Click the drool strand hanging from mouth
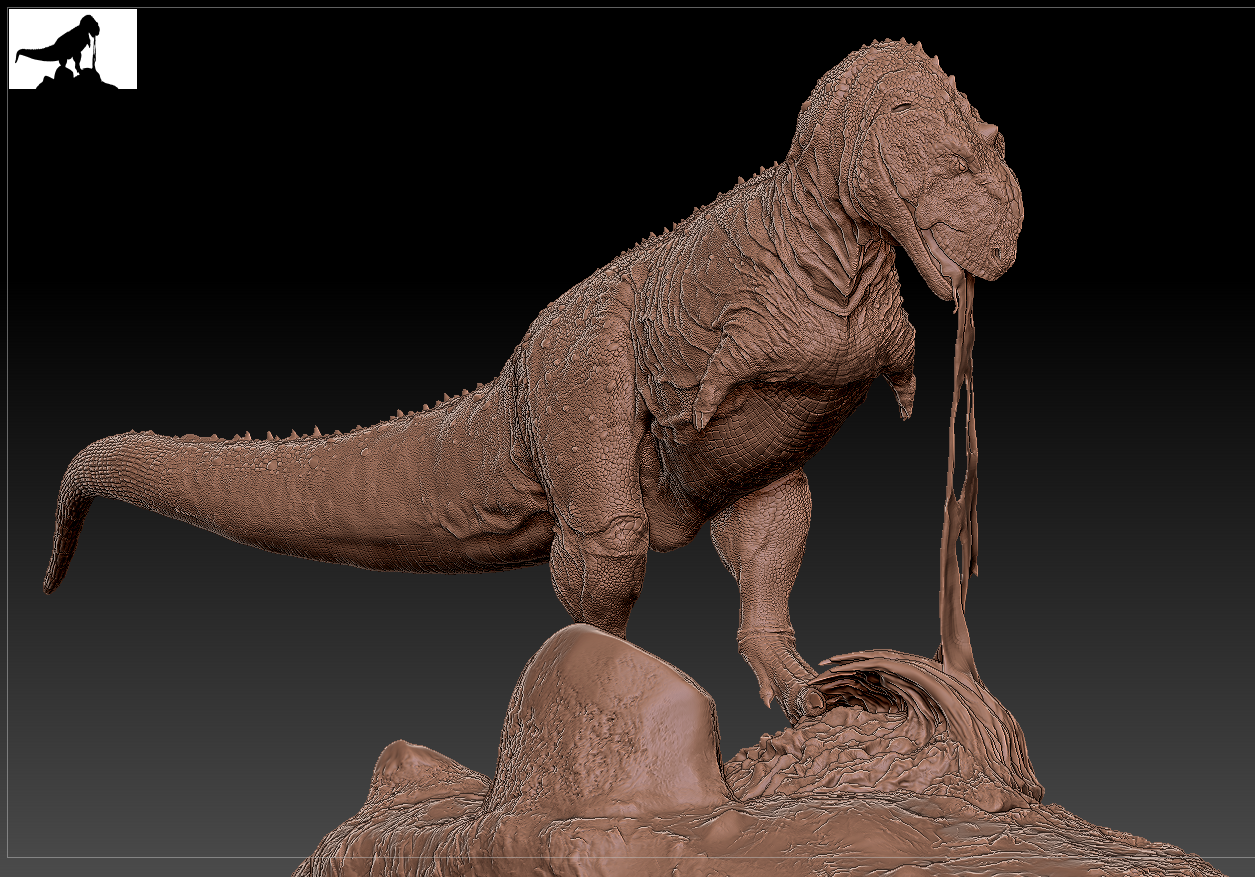This screenshot has width=1255, height=877. click(x=960, y=450)
